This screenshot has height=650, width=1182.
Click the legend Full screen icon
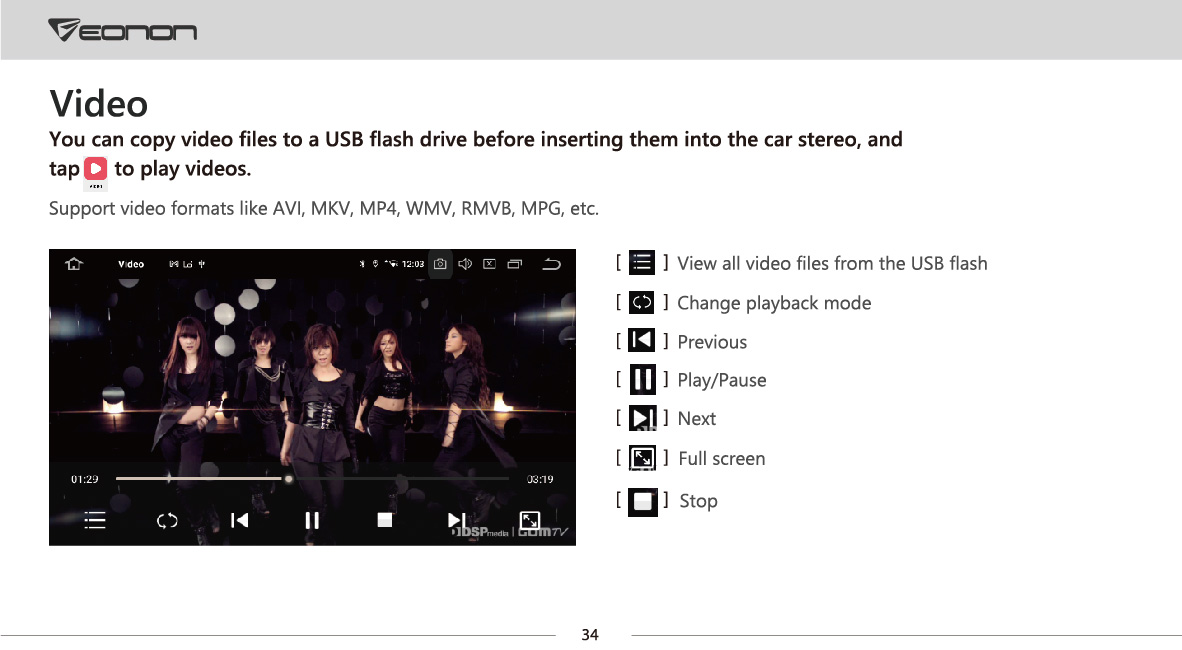pos(642,458)
